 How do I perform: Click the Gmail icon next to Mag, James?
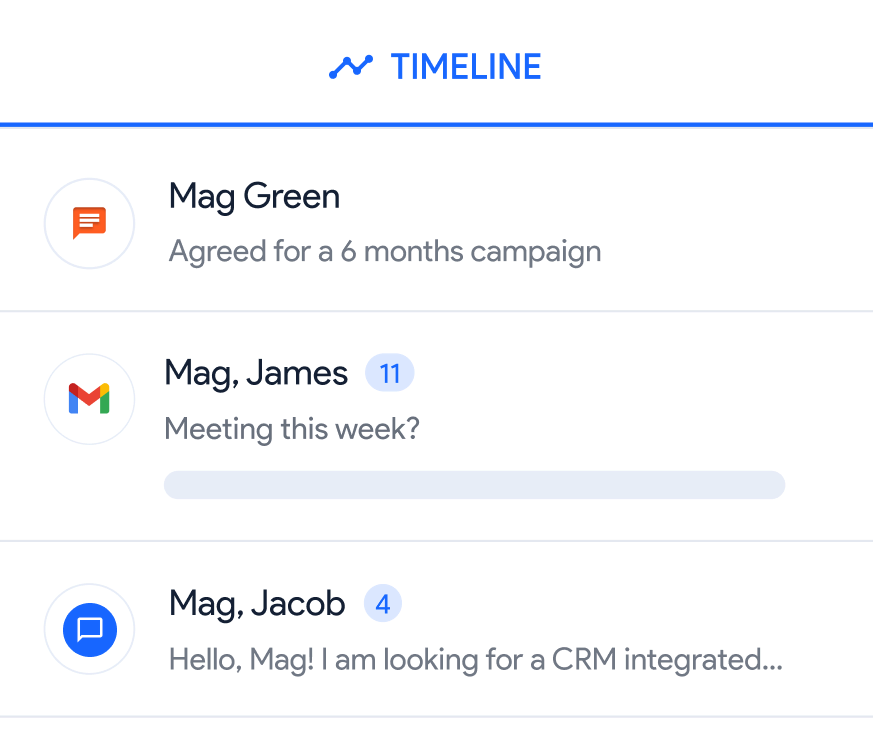pos(89,398)
